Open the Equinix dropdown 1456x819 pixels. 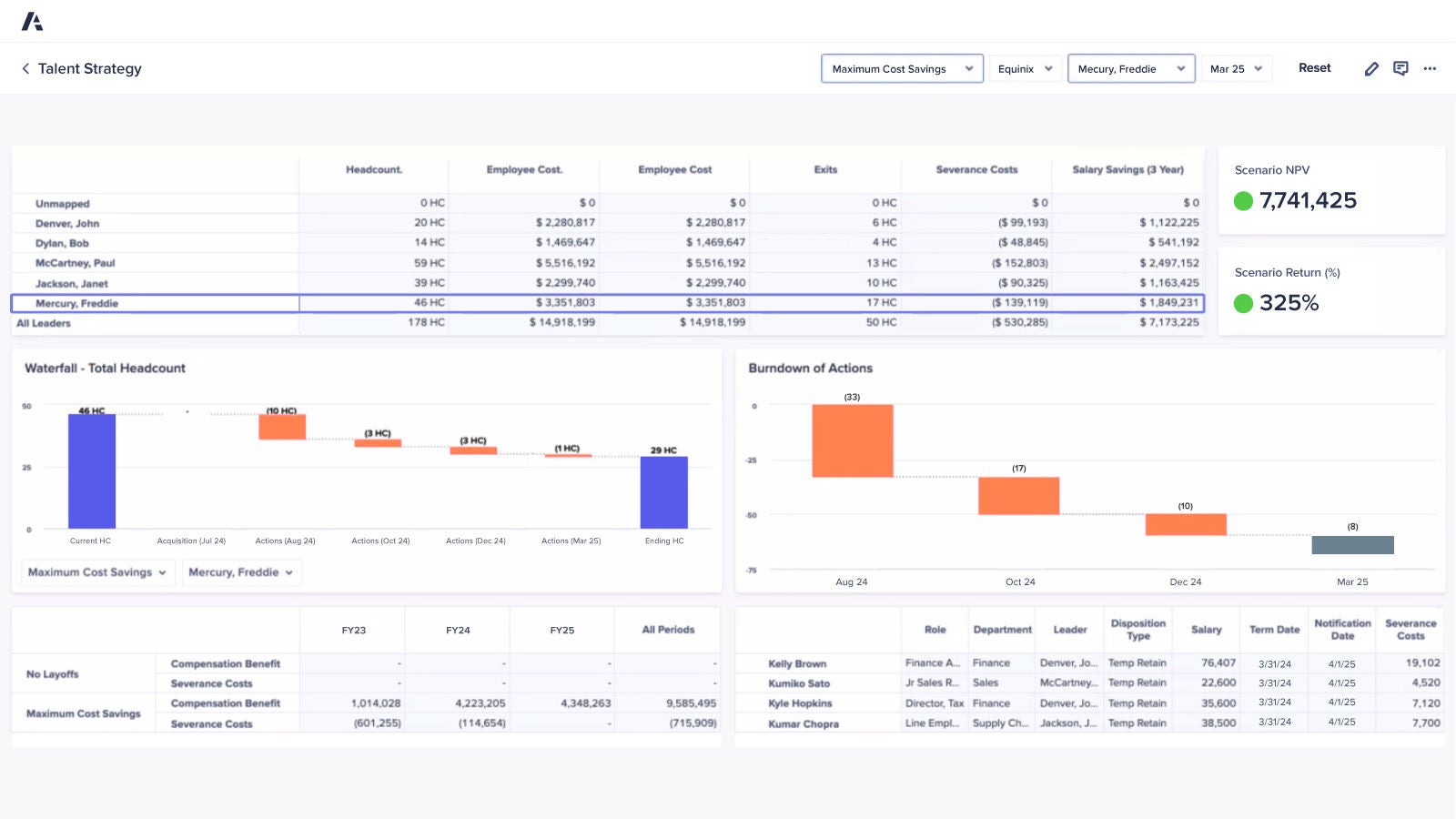(1025, 68)
